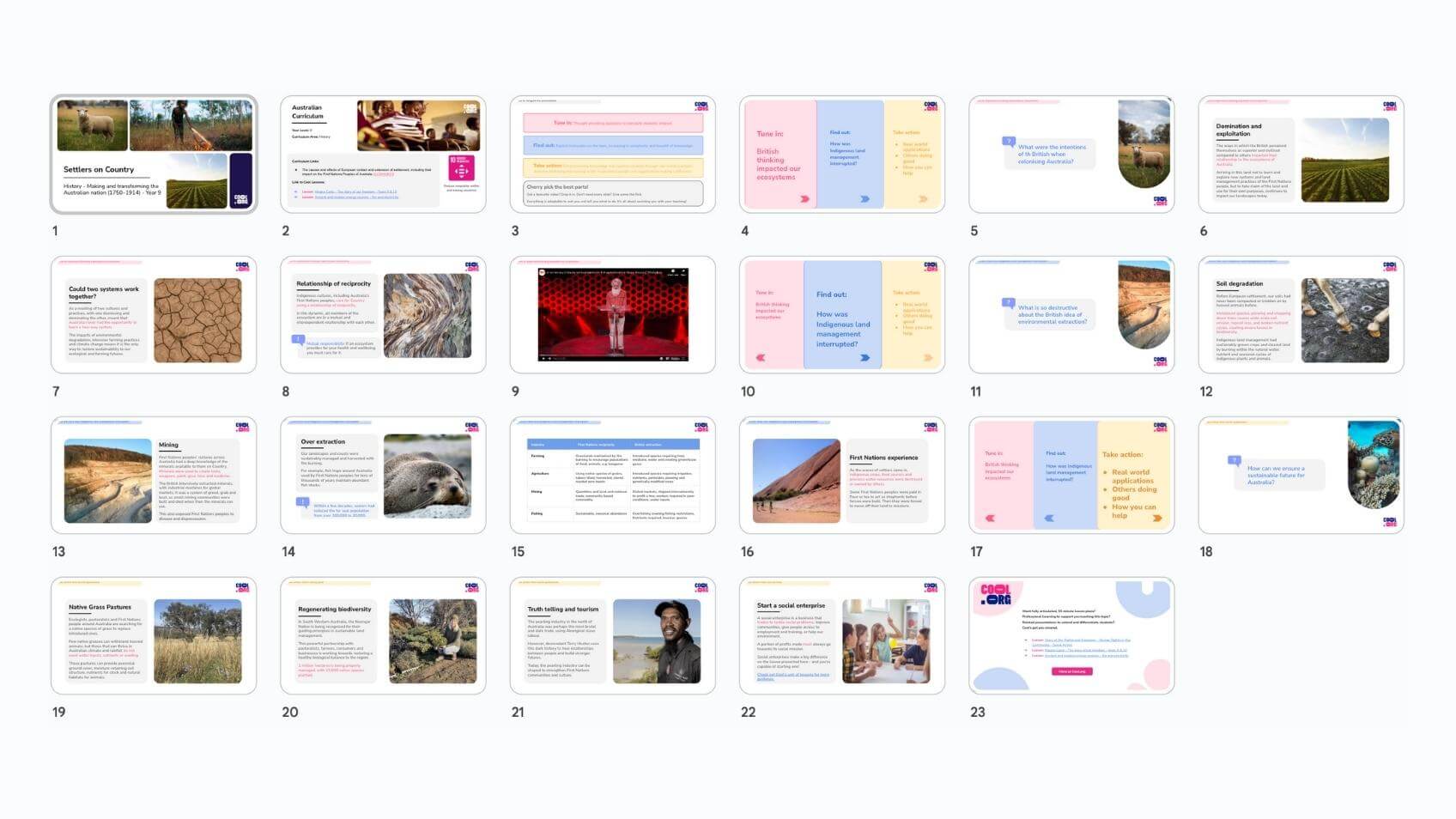Select the 'Soil degradation' slide thumbnail

(1301, 315)
